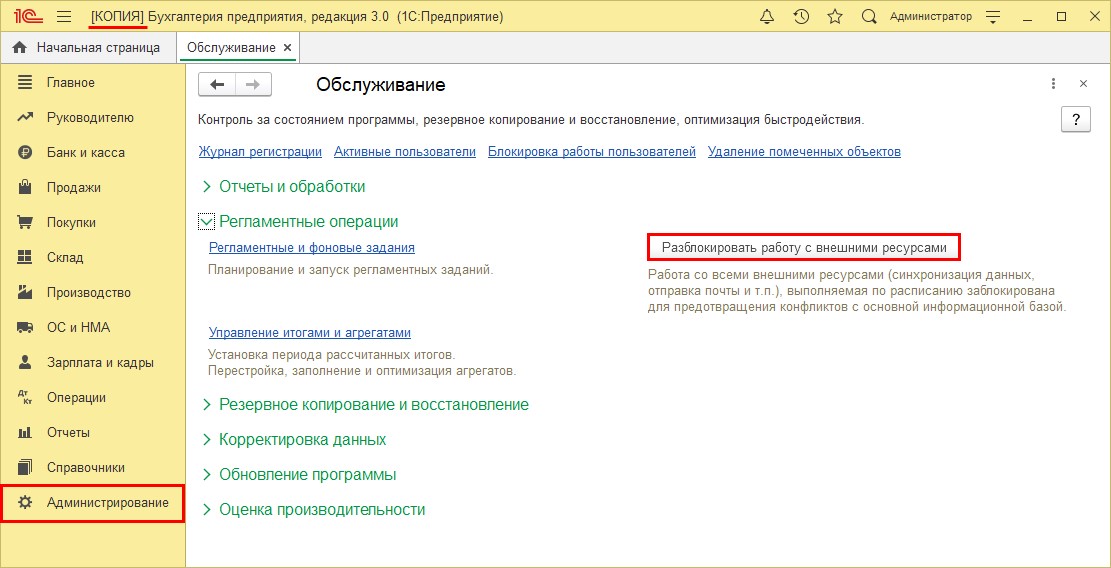Click Разблокировать работу с внешними ресурсами

point(803,246)
